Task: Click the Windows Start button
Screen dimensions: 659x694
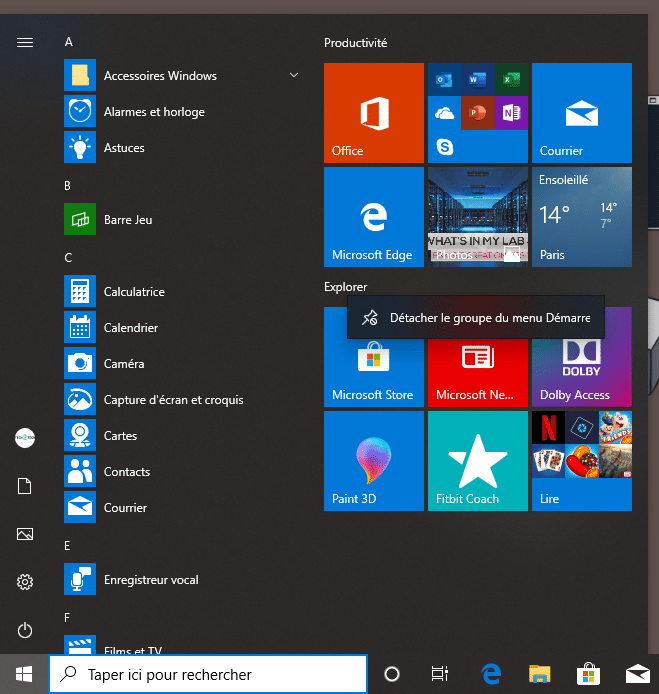Action: 24,674
